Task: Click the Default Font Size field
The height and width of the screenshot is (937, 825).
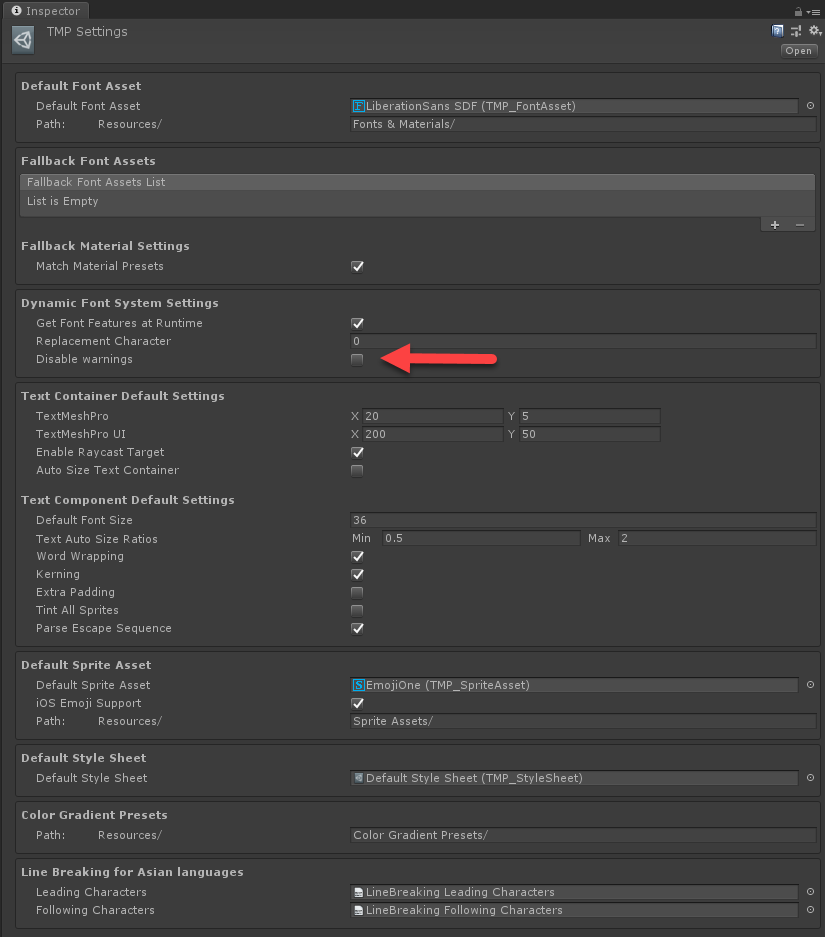Action: (583, 520)
